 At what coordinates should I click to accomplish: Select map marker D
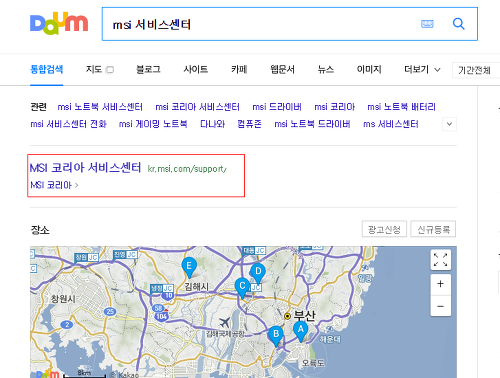pyautogui.click(x=258, y=273)
